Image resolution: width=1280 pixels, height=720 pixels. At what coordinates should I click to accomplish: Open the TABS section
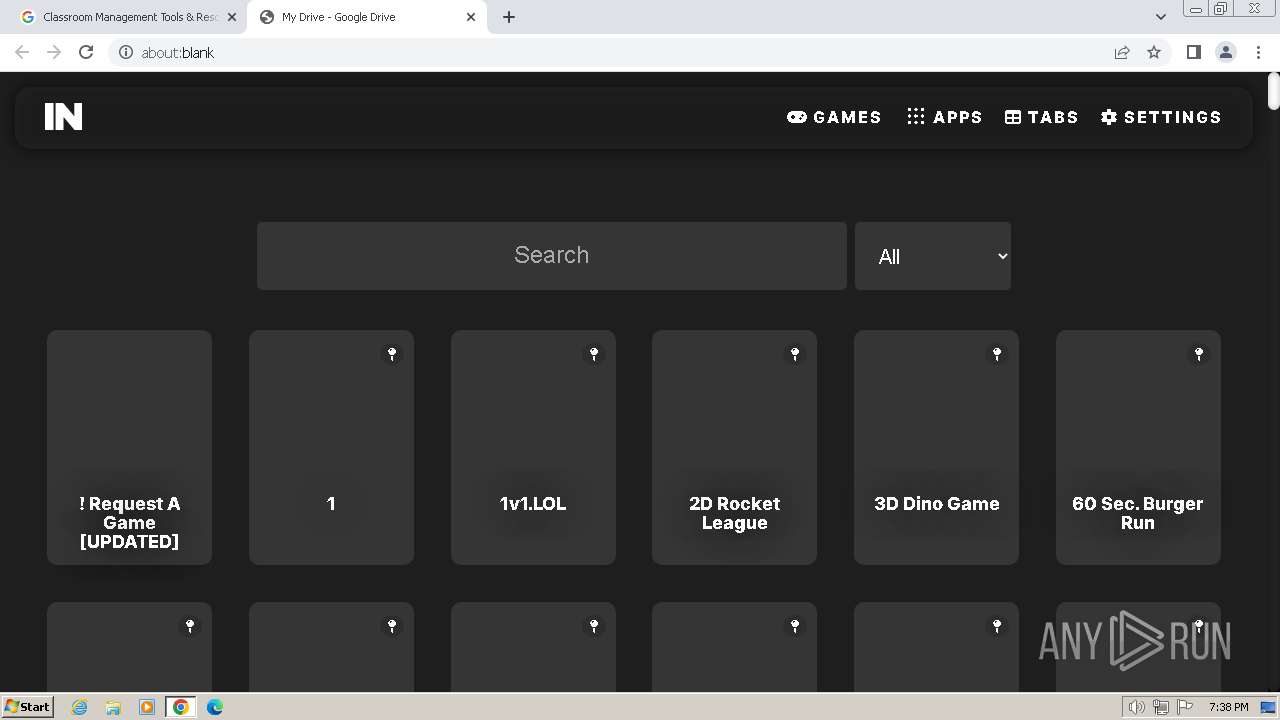(x=1041, y=117)
